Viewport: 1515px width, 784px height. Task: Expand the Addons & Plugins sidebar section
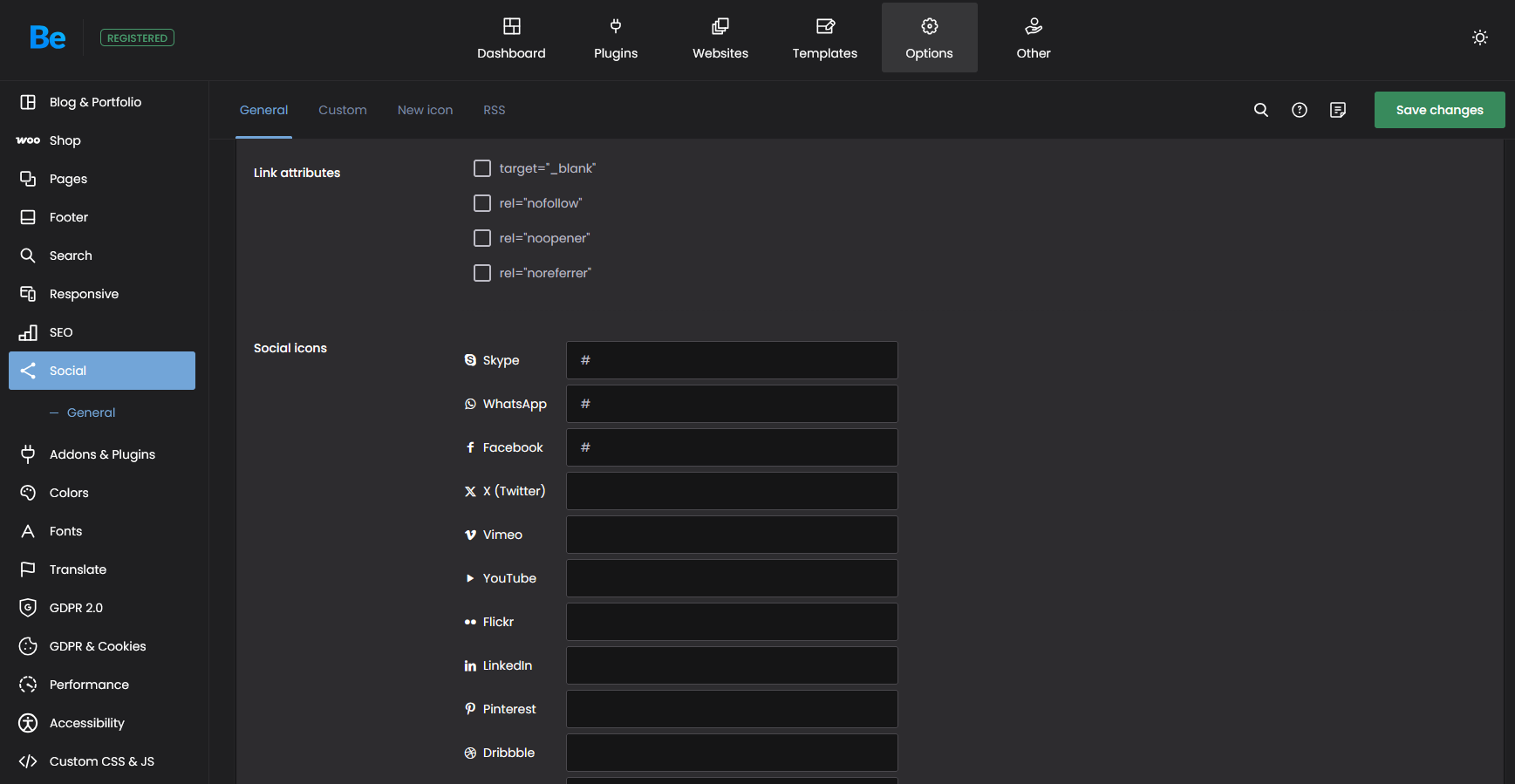click(102, 454)
